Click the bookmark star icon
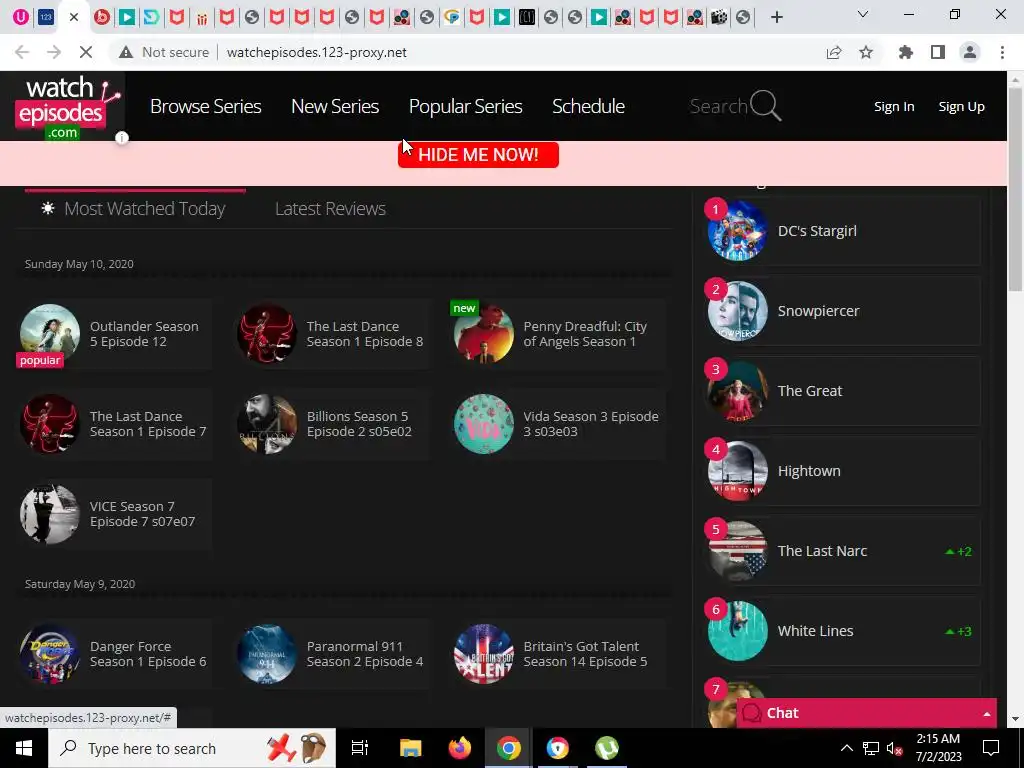Screen dimensions: 1024x768 (x=866, y=52)
